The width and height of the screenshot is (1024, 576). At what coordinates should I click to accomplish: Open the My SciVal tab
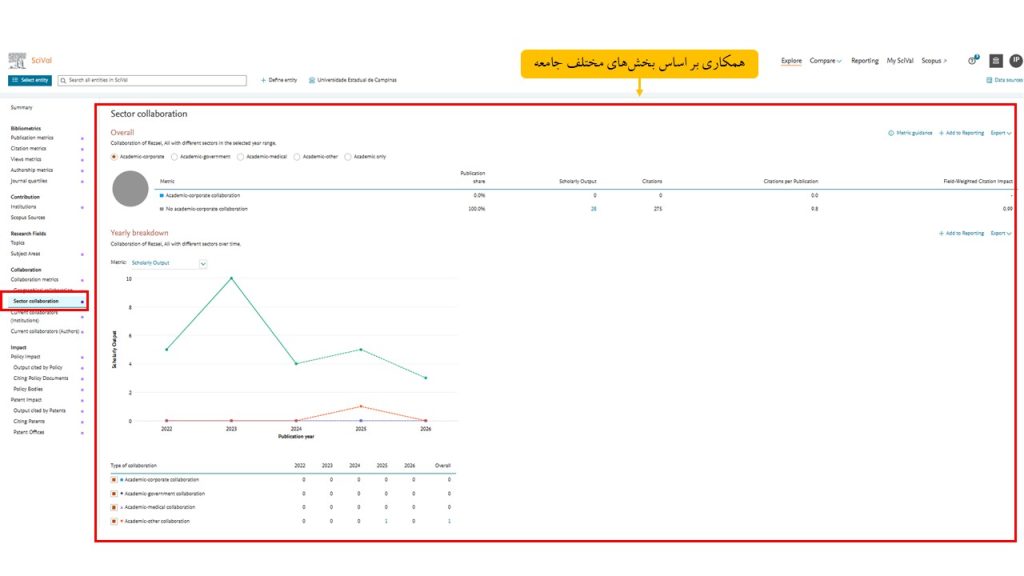[x=900, y=61]
